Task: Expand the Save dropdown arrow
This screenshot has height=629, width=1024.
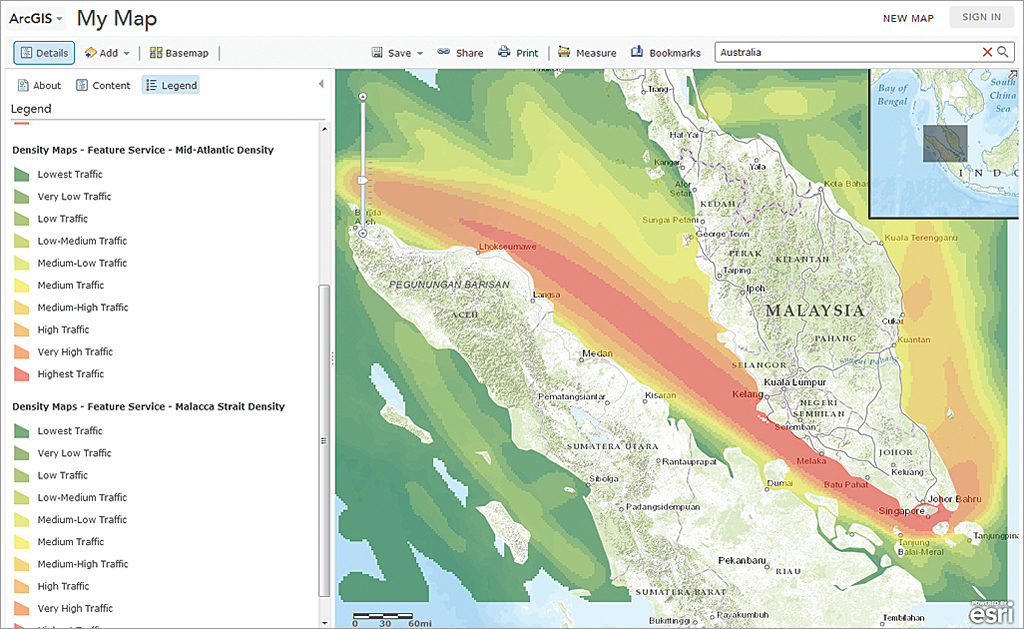Action: pyautogui.click(x=420, y=54)
